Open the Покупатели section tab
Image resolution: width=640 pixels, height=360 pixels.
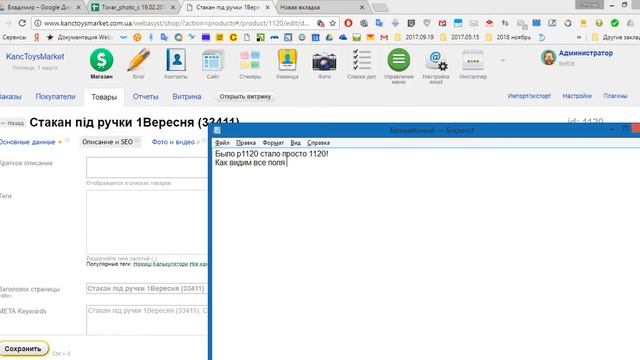[55, 96]
